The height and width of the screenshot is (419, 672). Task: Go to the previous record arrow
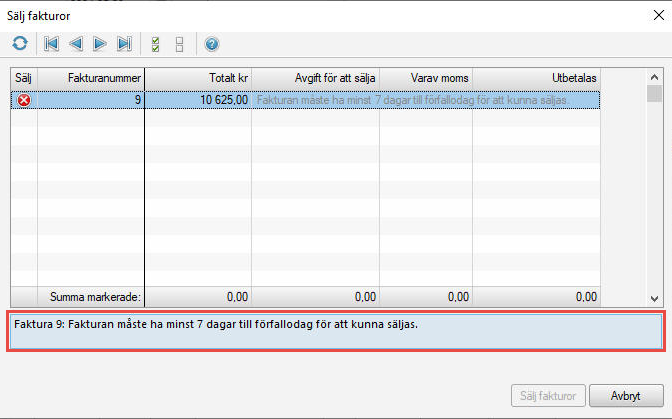[76, 44]
